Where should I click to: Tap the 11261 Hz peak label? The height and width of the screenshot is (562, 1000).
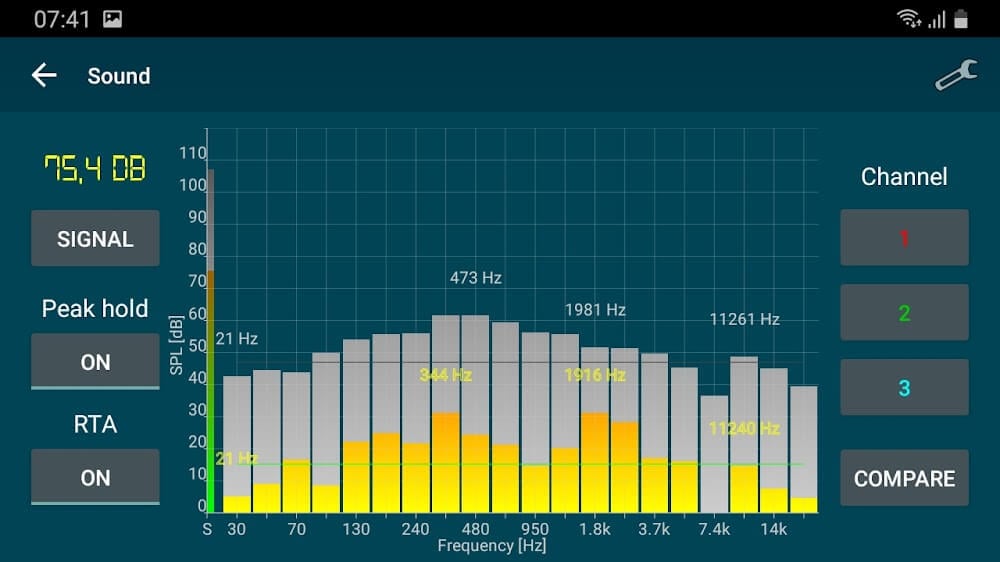pos(744,320)
